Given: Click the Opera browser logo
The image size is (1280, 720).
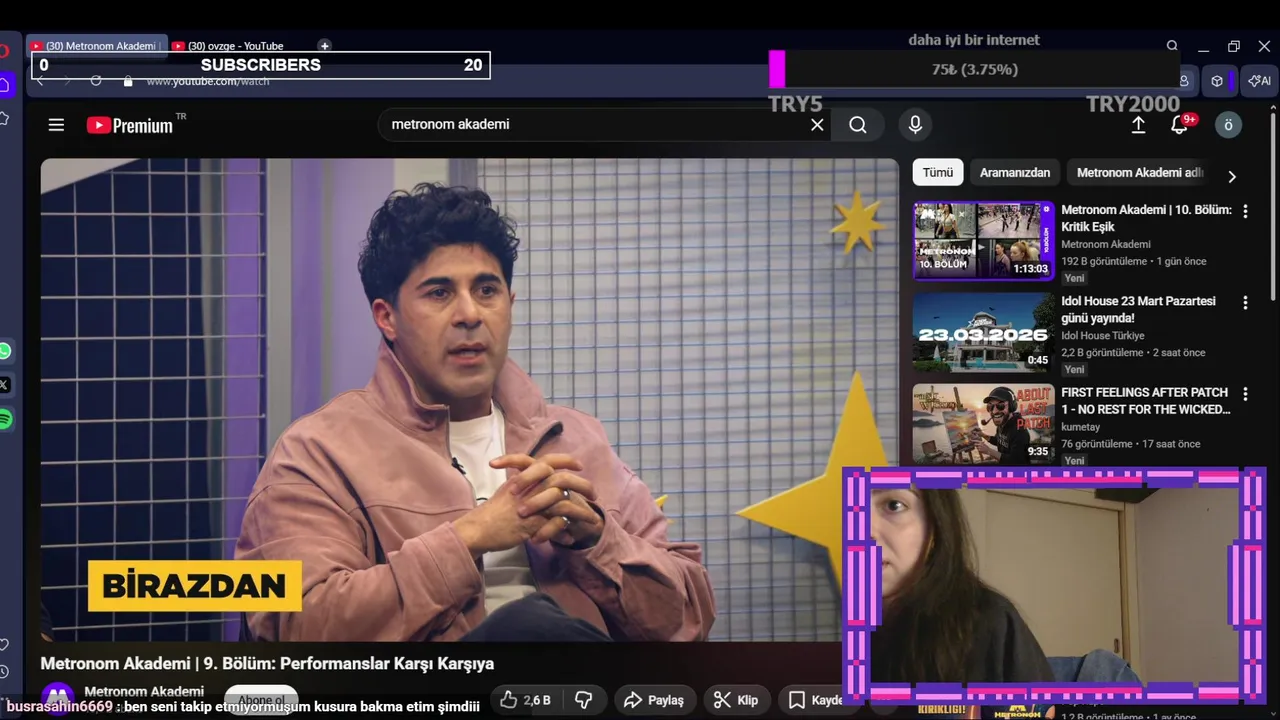Looking at the screenshot, I should click(x=4, y=50).
